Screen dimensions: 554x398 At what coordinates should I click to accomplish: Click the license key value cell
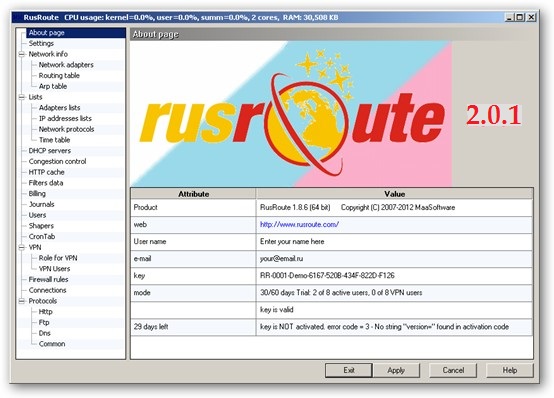pos(394,276)
